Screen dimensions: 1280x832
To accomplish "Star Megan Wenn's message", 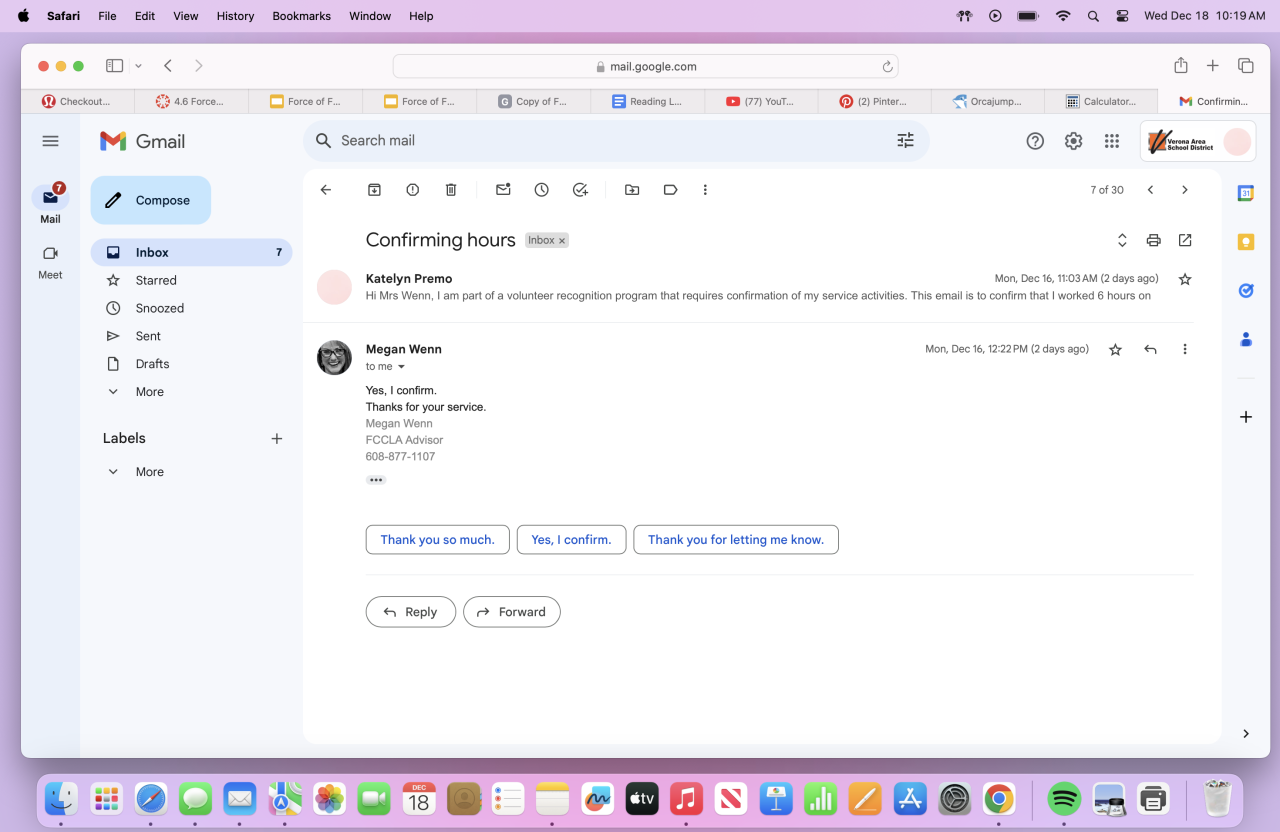I will pyautogui.click(x=1115, y=349).
